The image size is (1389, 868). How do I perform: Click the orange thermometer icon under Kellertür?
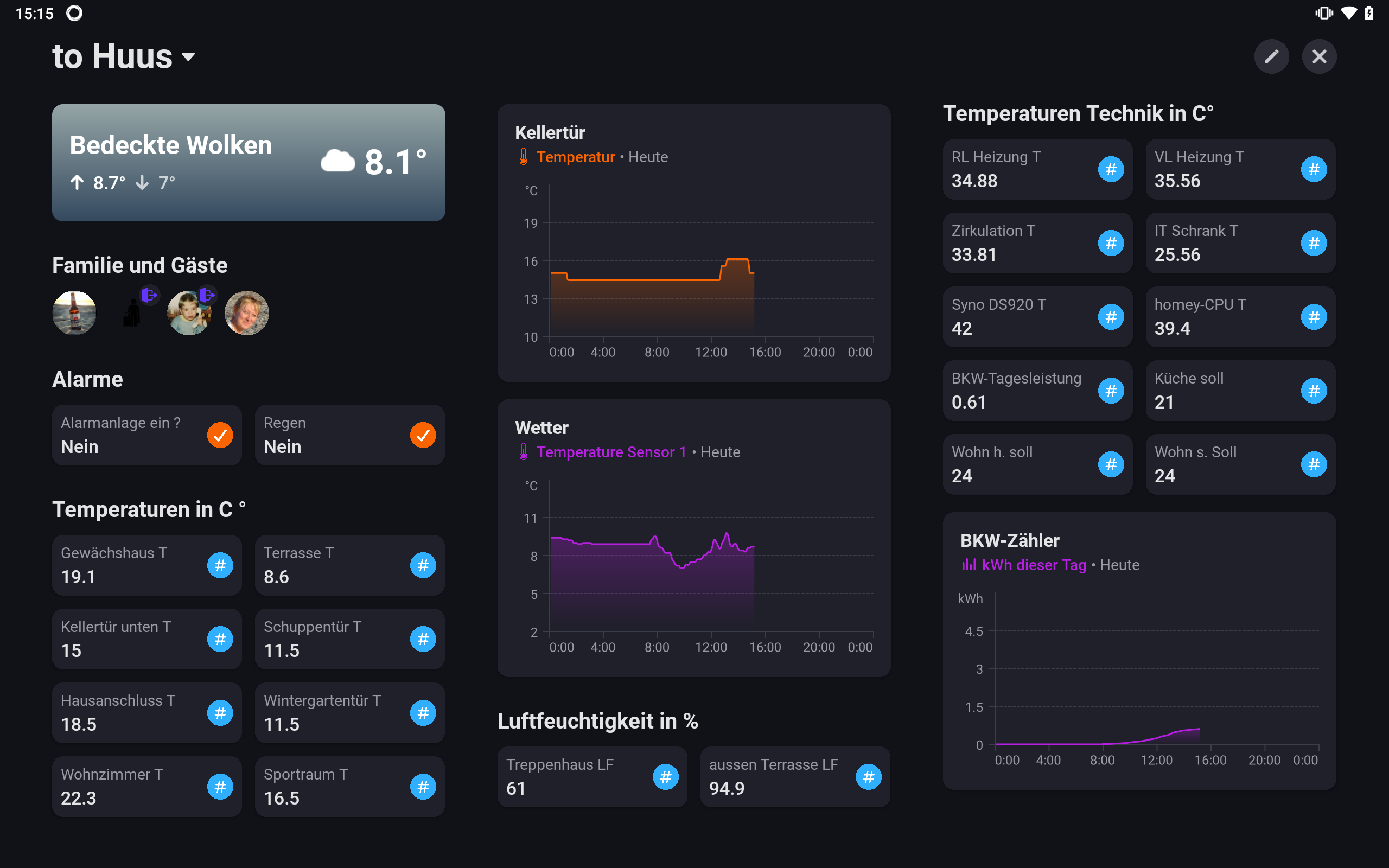(x=524, y=157)
